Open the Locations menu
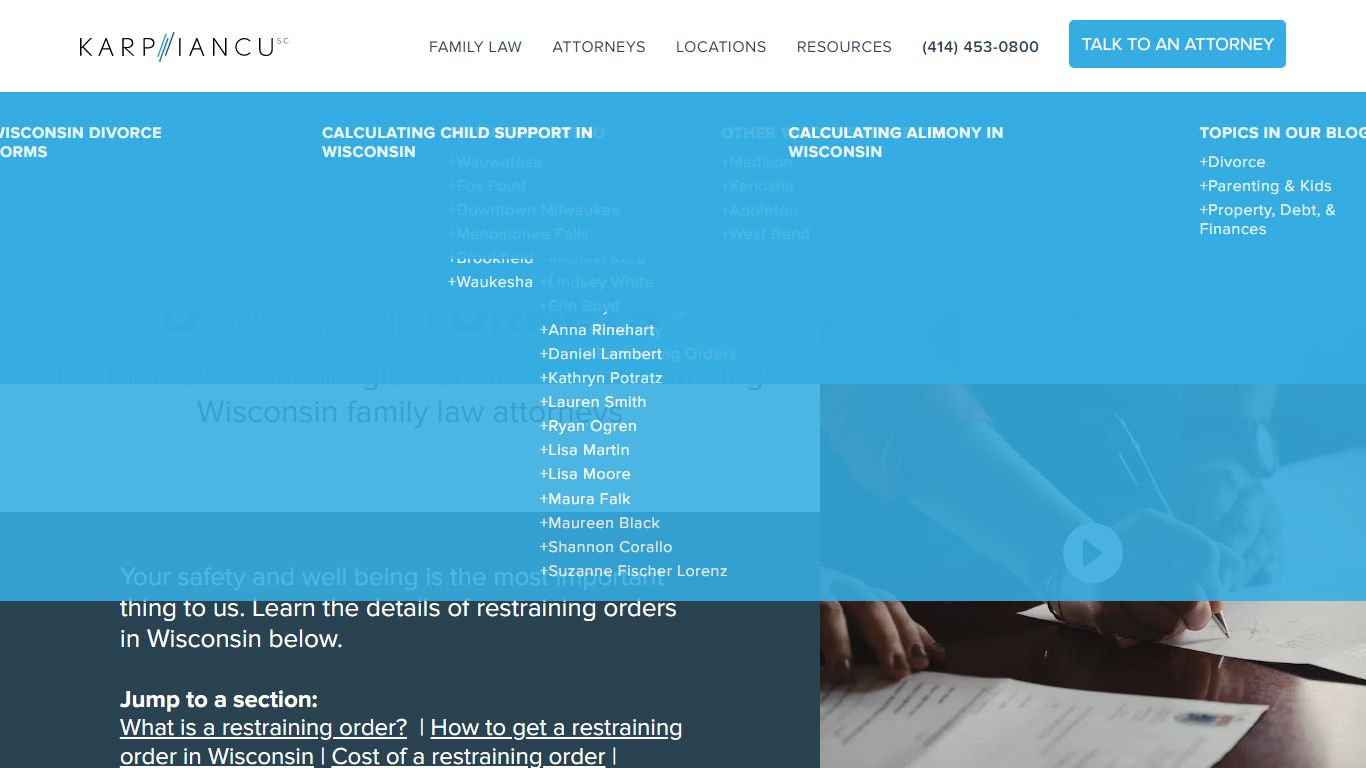This screenshot has width=1366, height=768. (721, 47)
